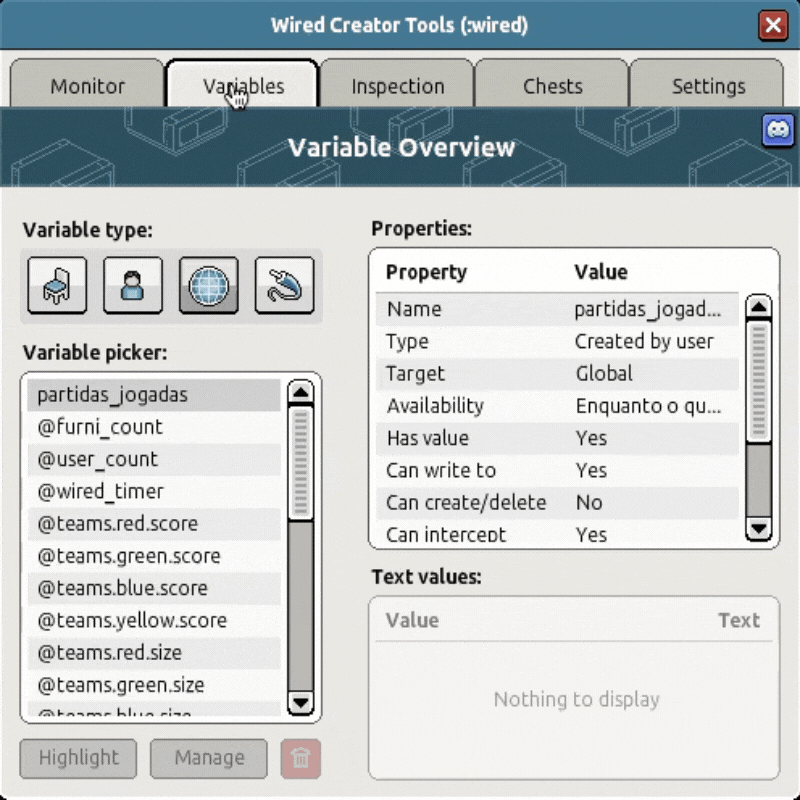The width and height of the screenshot is (800, 800).
Task: Click the Highlight button
Action: click(79, 758)
